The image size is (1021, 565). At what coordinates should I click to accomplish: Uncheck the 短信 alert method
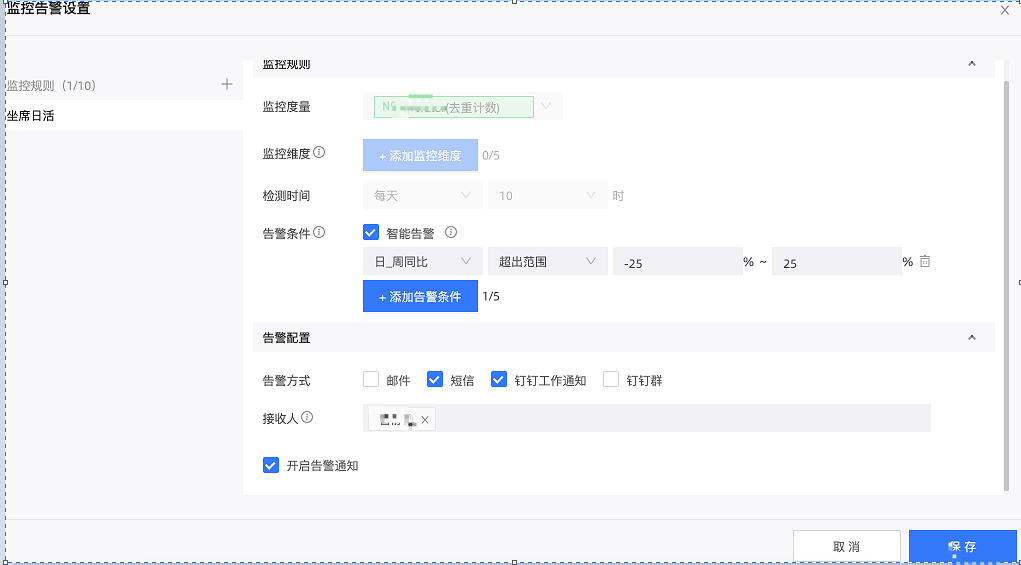tap(434, 380)
